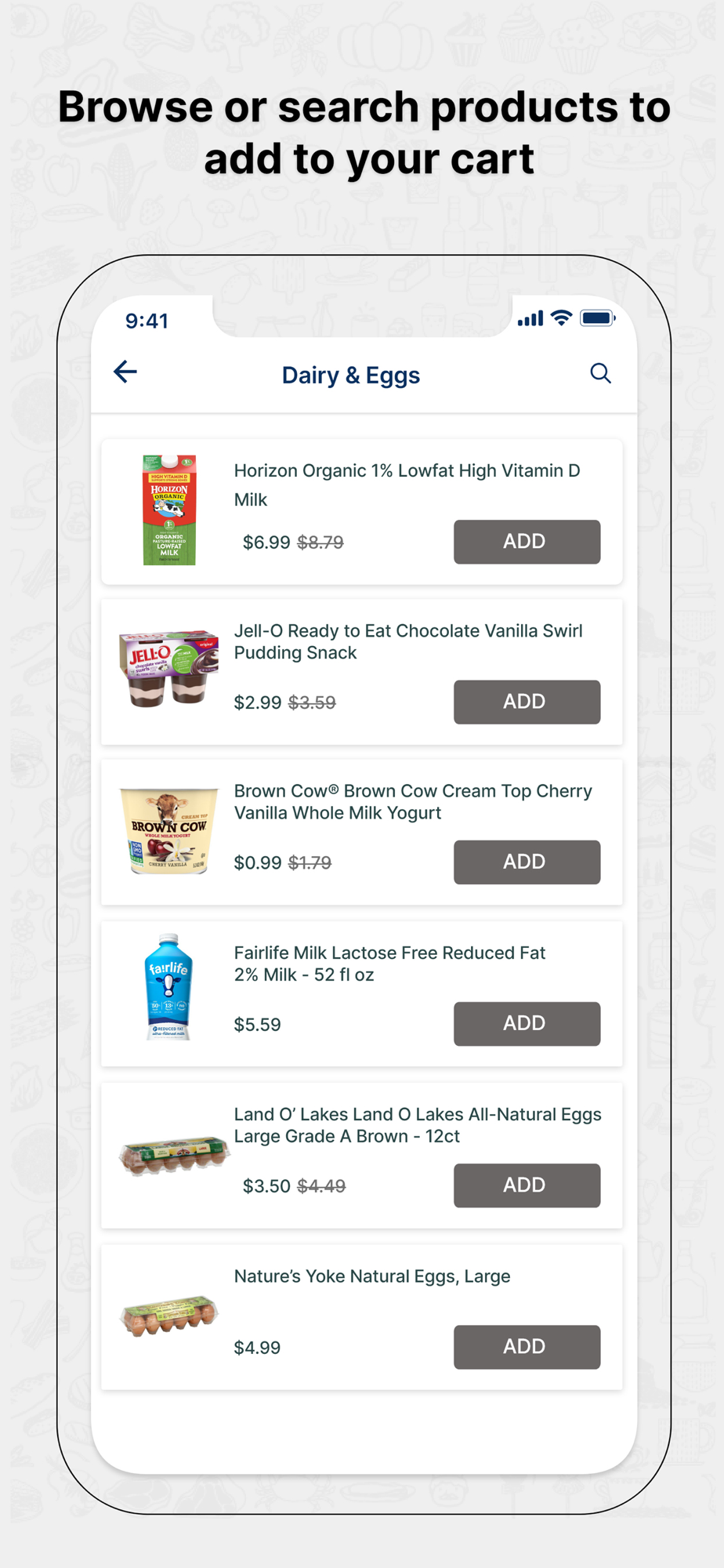Open Jell-O pudding cups image
724x1568 pixels.
[x=168, y=668]
